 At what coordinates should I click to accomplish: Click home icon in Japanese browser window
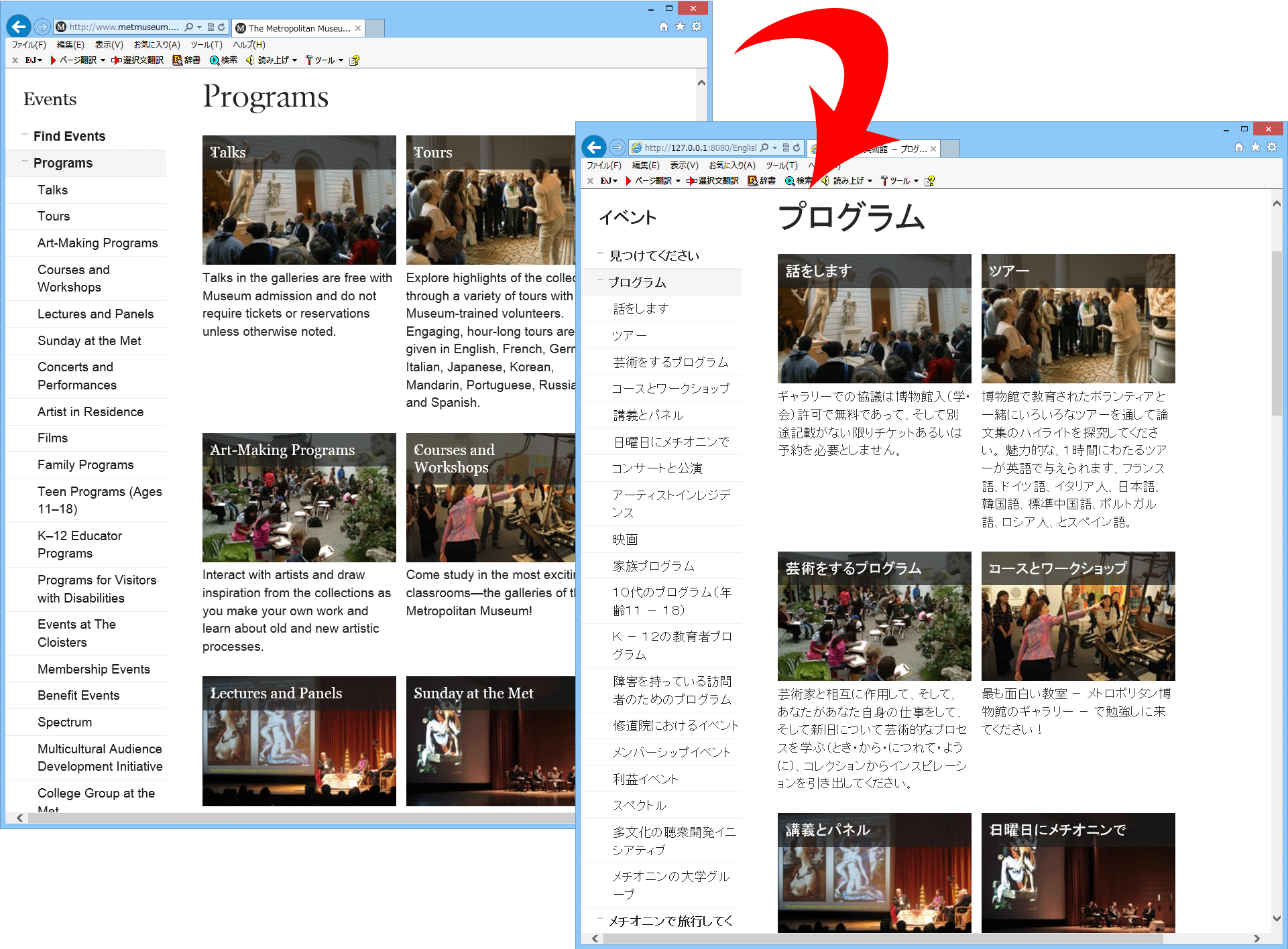point(1238,147)
